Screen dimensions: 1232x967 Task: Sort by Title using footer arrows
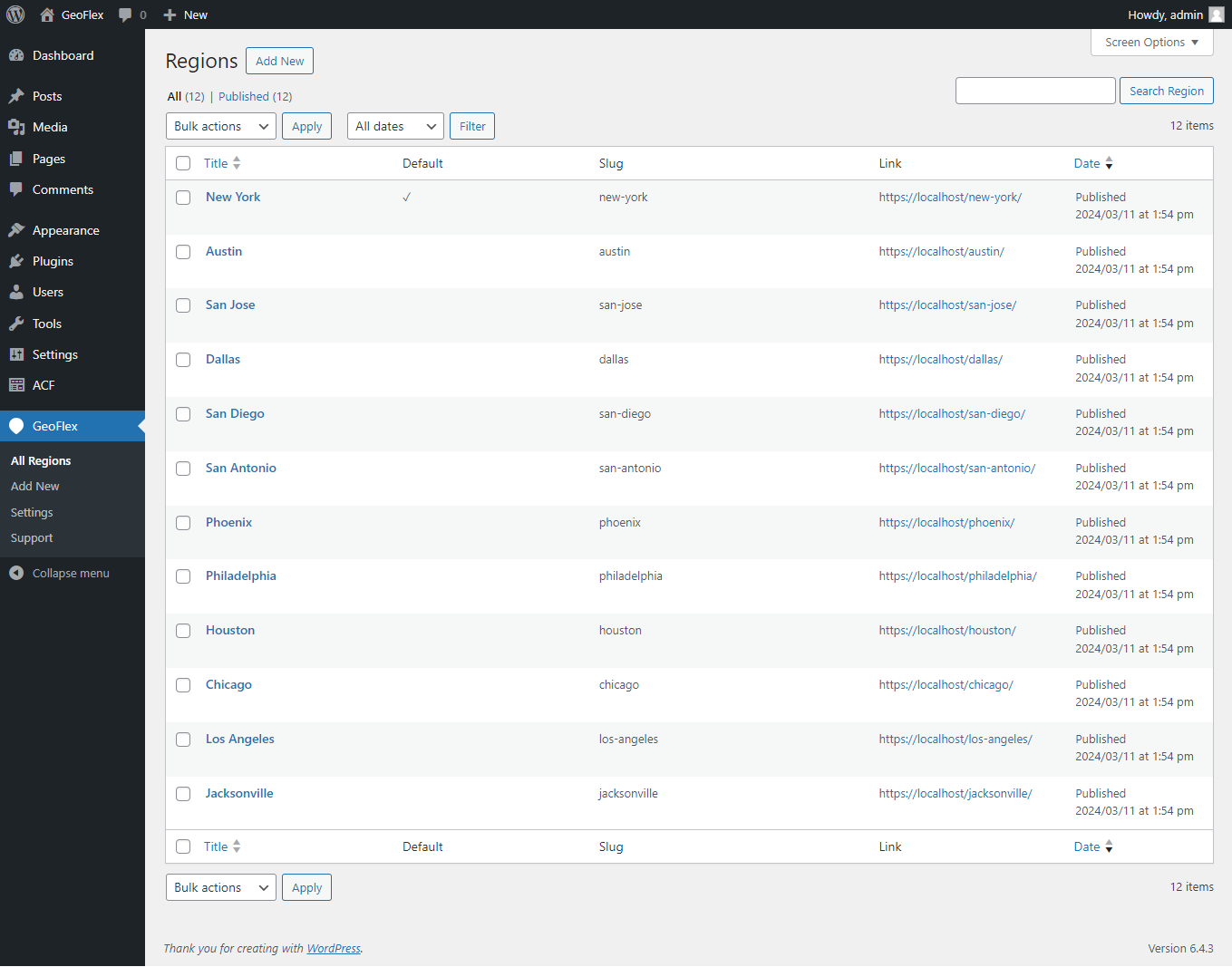(x=237, y=846)
